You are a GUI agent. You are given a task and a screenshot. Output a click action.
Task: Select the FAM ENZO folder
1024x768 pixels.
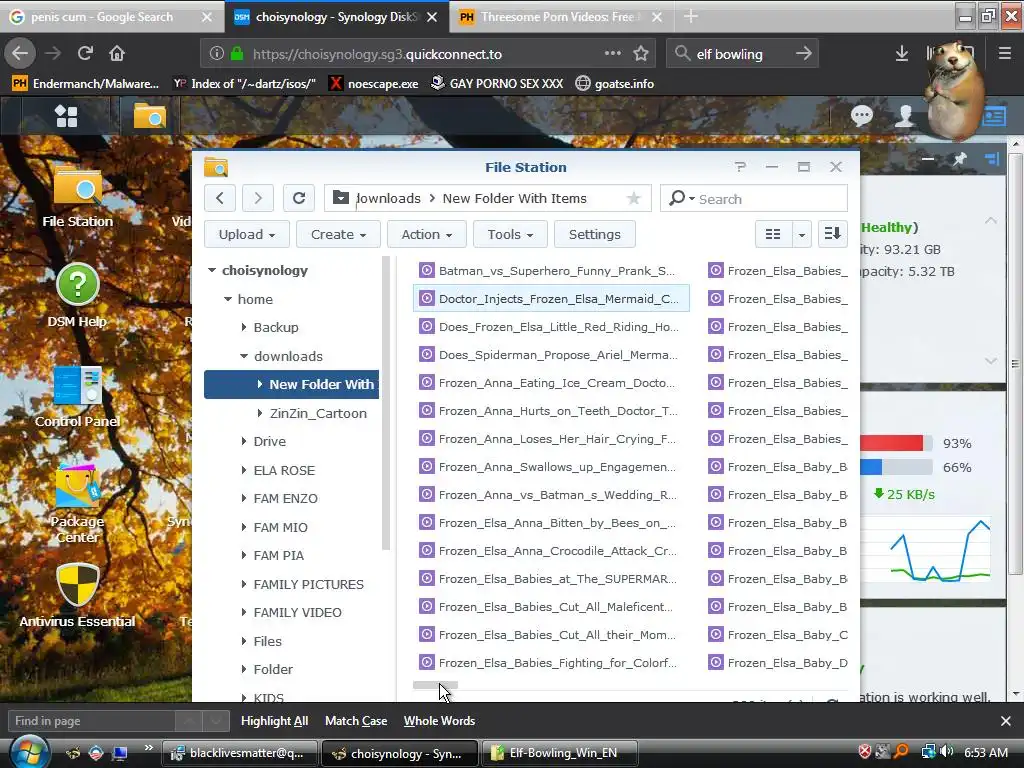(285, 498)
